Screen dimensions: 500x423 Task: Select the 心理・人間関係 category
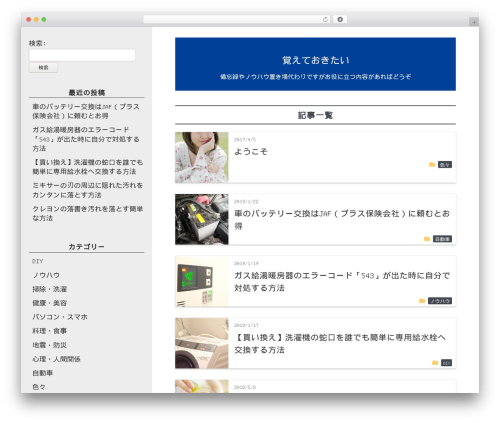point(56,359)
